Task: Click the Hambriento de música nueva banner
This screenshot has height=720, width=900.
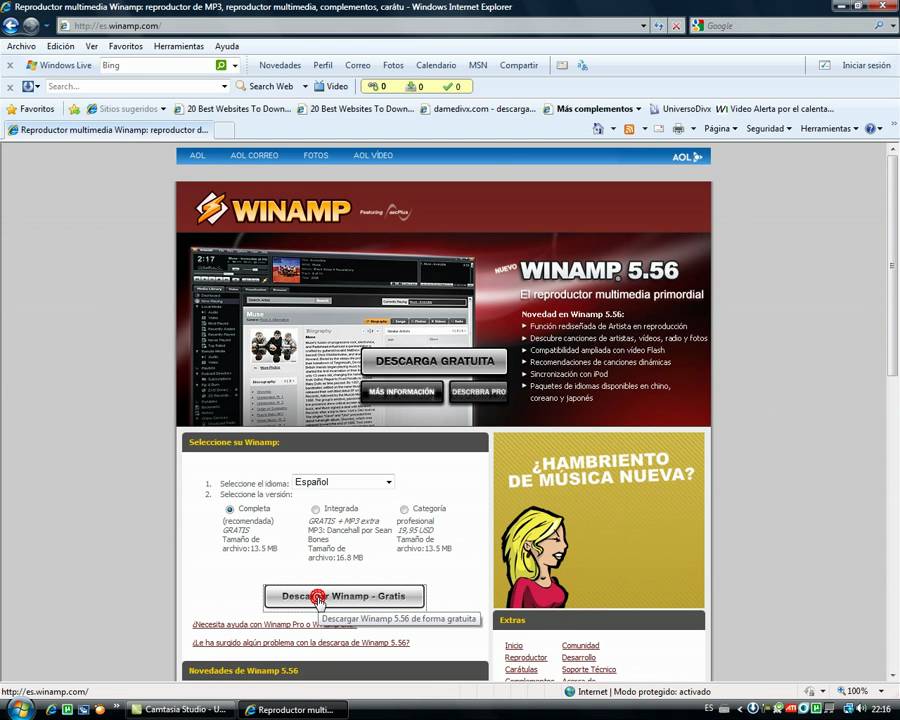Action: tap(599, 520)
